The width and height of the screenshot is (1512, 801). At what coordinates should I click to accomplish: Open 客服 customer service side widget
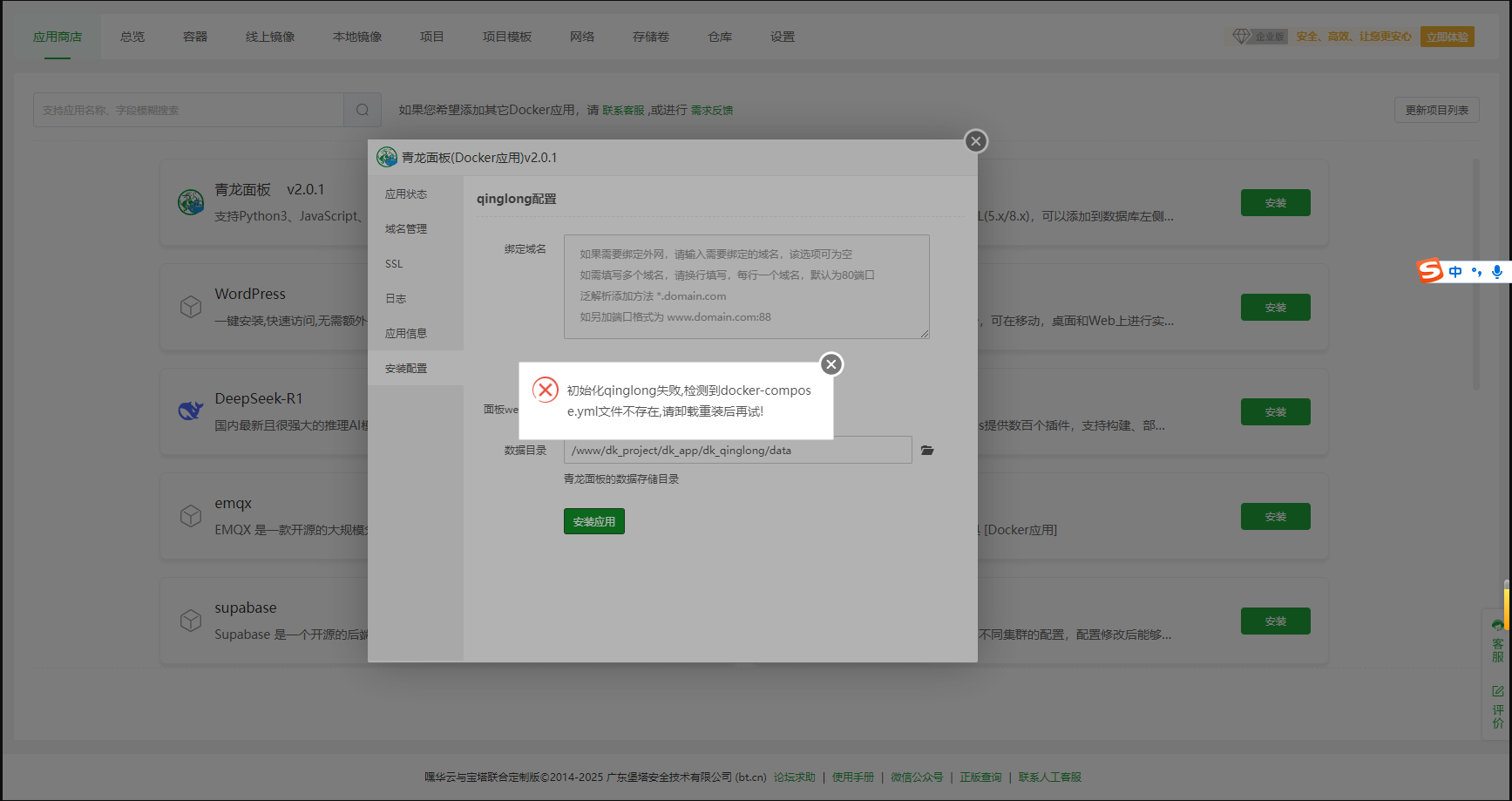click(1498, 641)
